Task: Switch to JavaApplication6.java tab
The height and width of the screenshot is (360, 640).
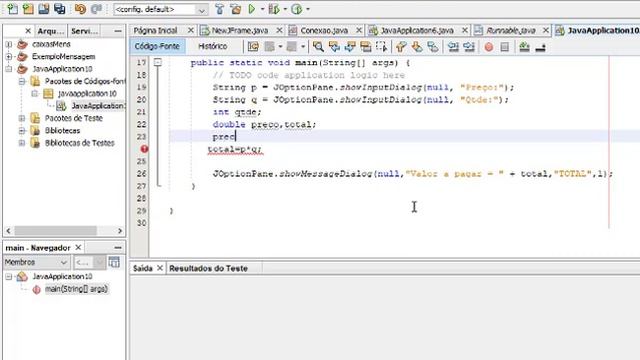Action: click(x=417, y=31)
